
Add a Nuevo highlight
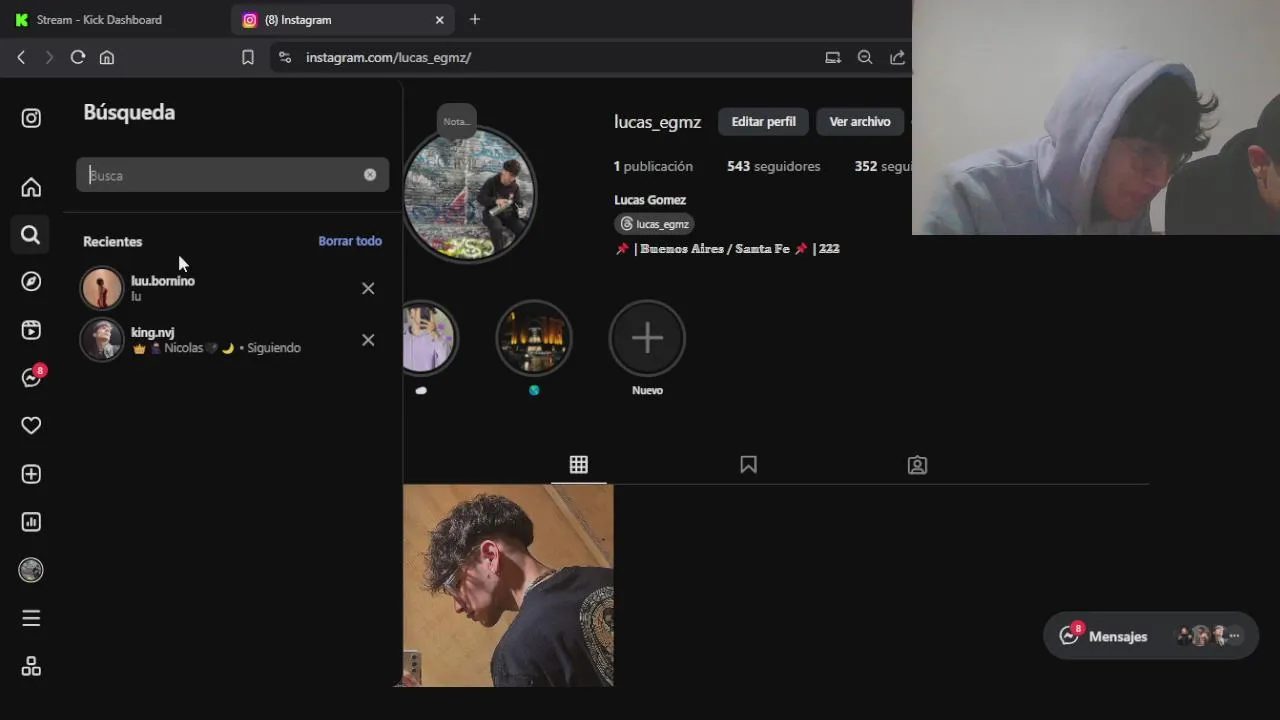click(x=647, y=338)
